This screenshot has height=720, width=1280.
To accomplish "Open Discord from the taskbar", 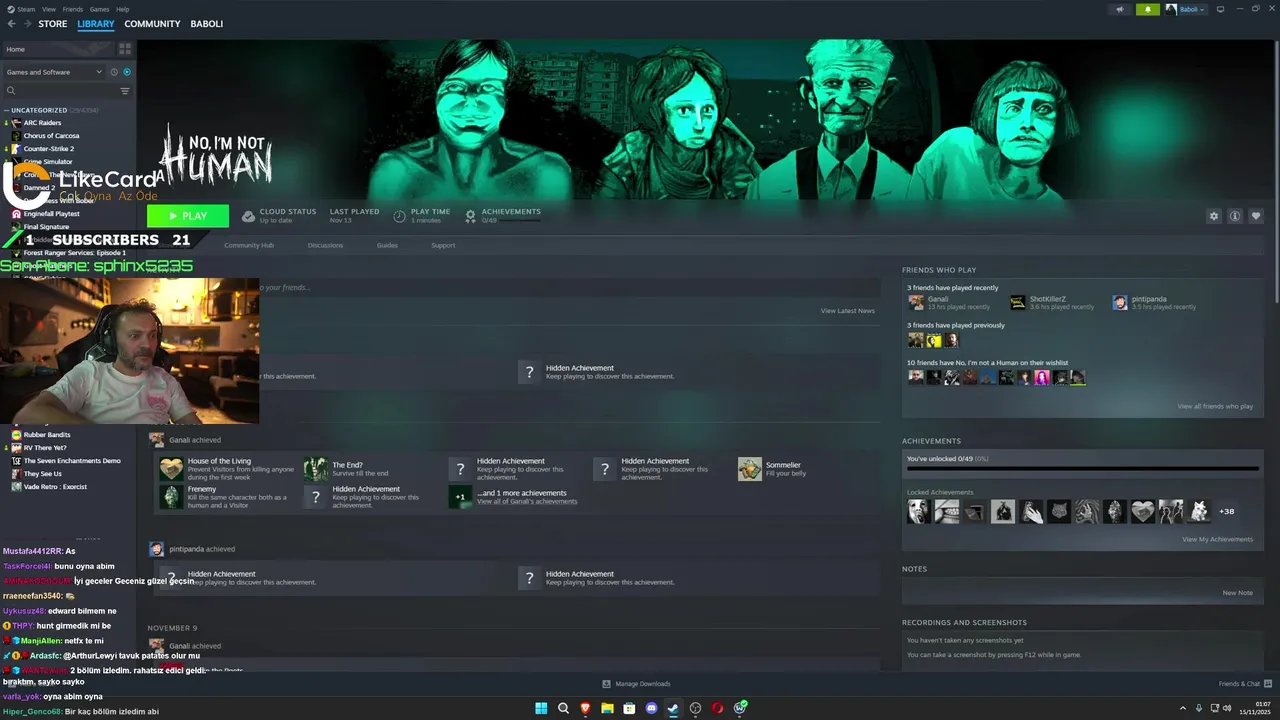I will tap(651, 708).
